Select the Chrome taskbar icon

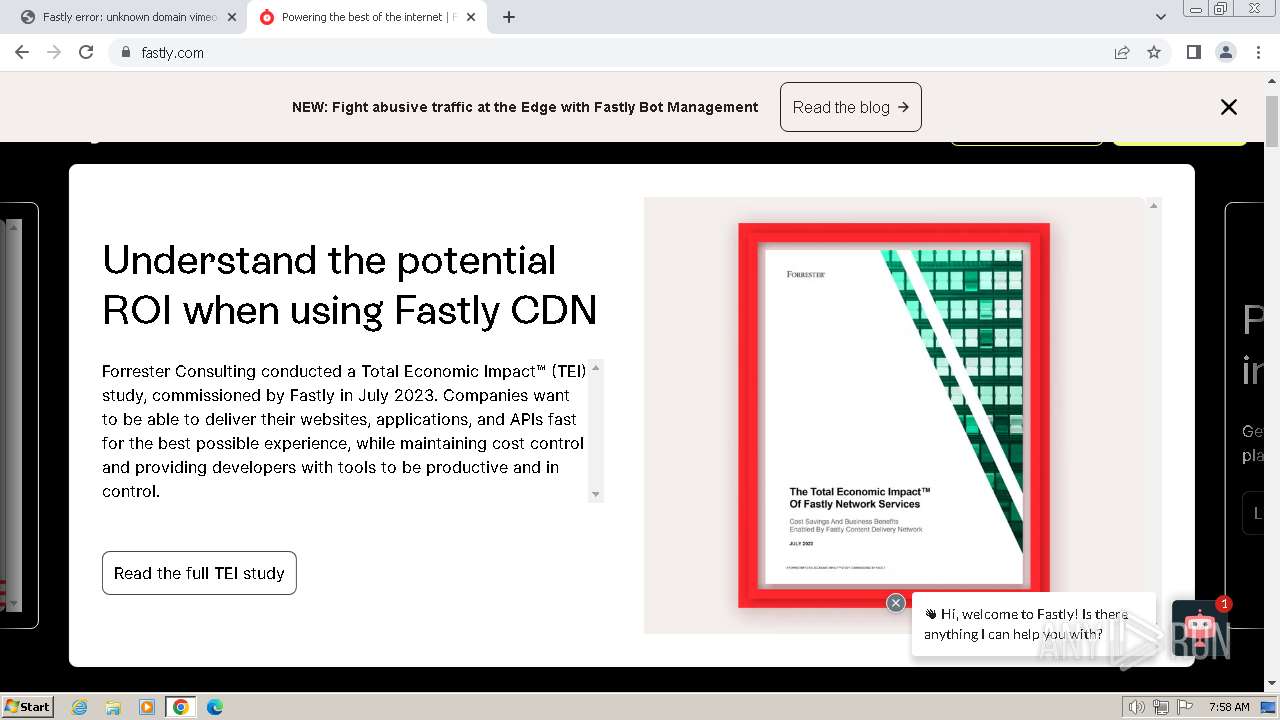click(x=181, y=707)
